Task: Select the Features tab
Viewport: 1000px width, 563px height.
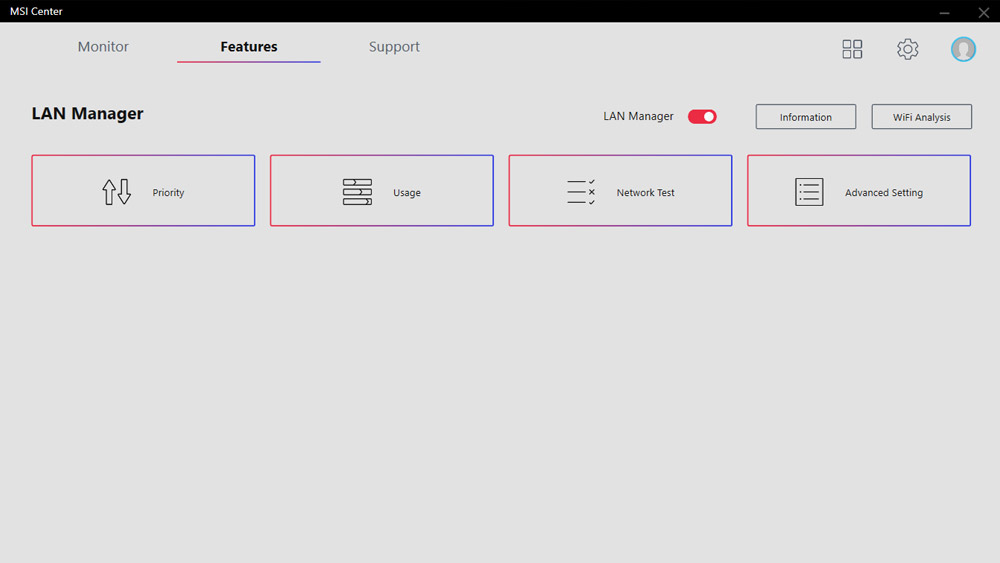Action: (x=249, y=47)
